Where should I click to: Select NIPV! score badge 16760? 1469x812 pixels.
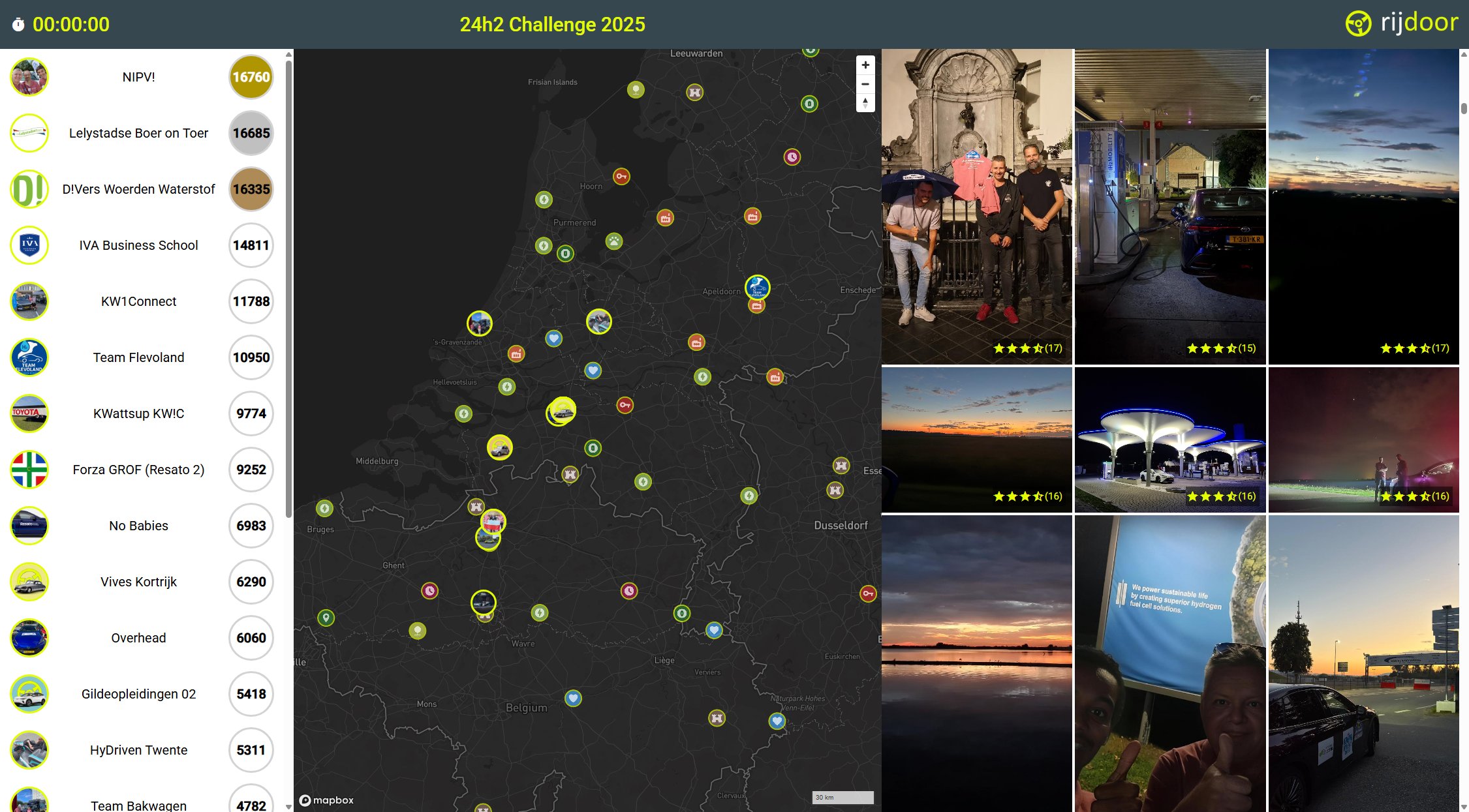coord(251,77)
